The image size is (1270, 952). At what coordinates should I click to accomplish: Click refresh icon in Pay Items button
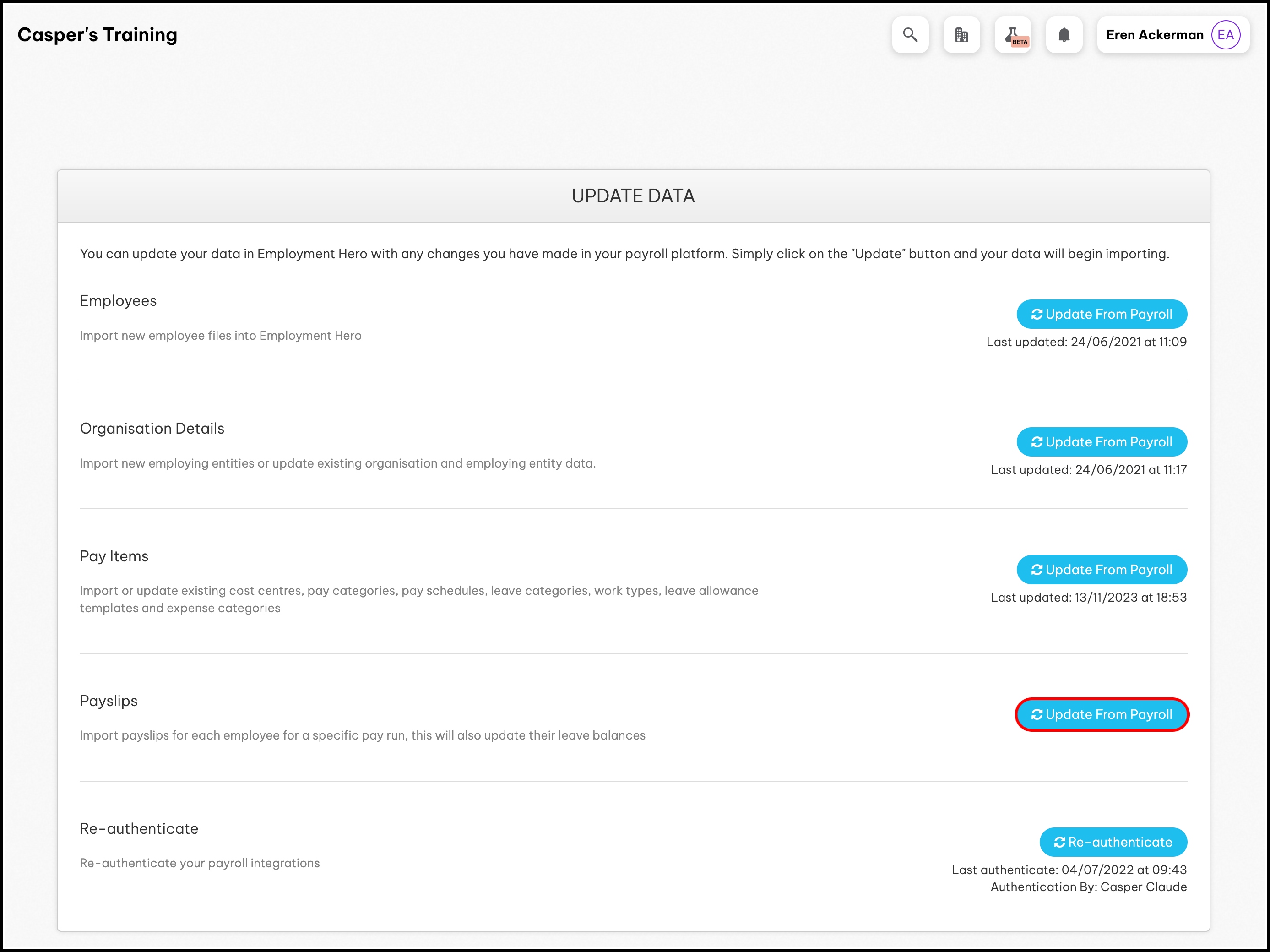point(1037,570)
